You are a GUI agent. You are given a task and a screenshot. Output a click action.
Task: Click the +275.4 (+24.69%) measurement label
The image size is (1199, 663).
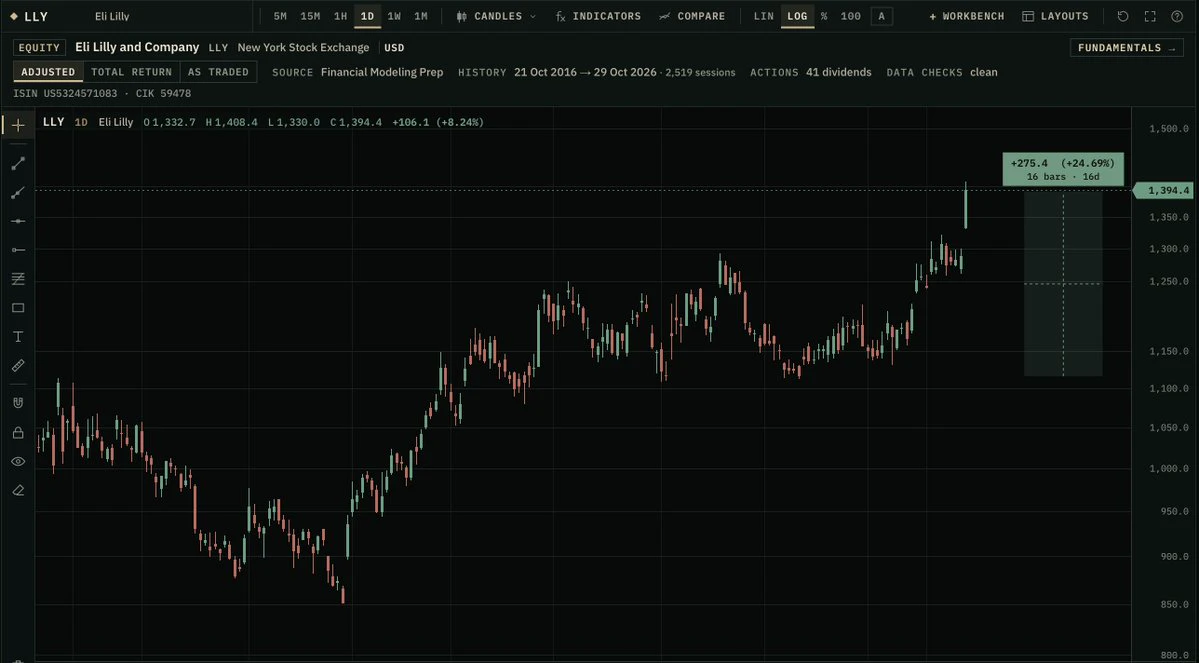point(1063,169)
